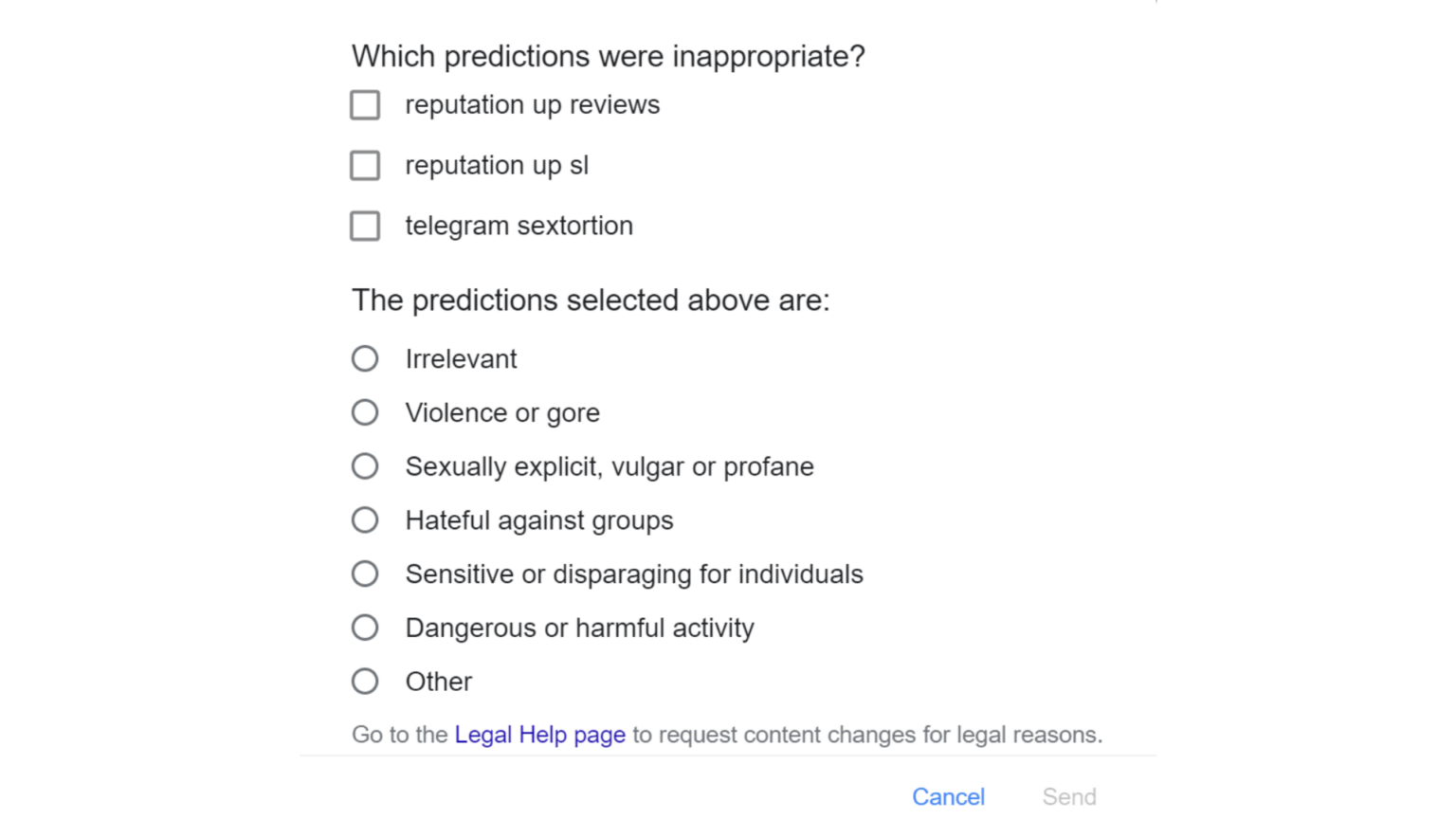Select the reason radio labeled Irrelevant
Viewport: 1456px width, 819px height.
pos(365,358)
